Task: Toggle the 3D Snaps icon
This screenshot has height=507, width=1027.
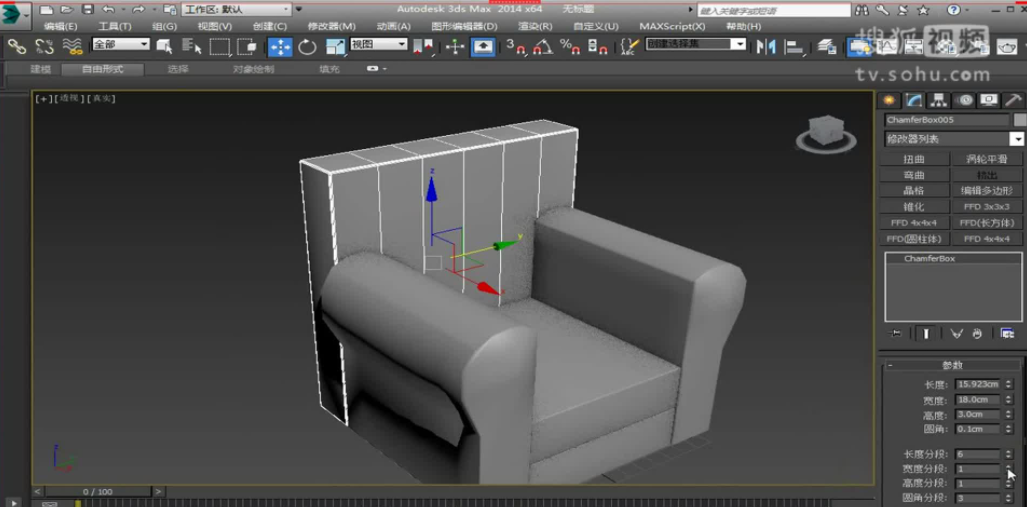Action: (x=516, y=47)
